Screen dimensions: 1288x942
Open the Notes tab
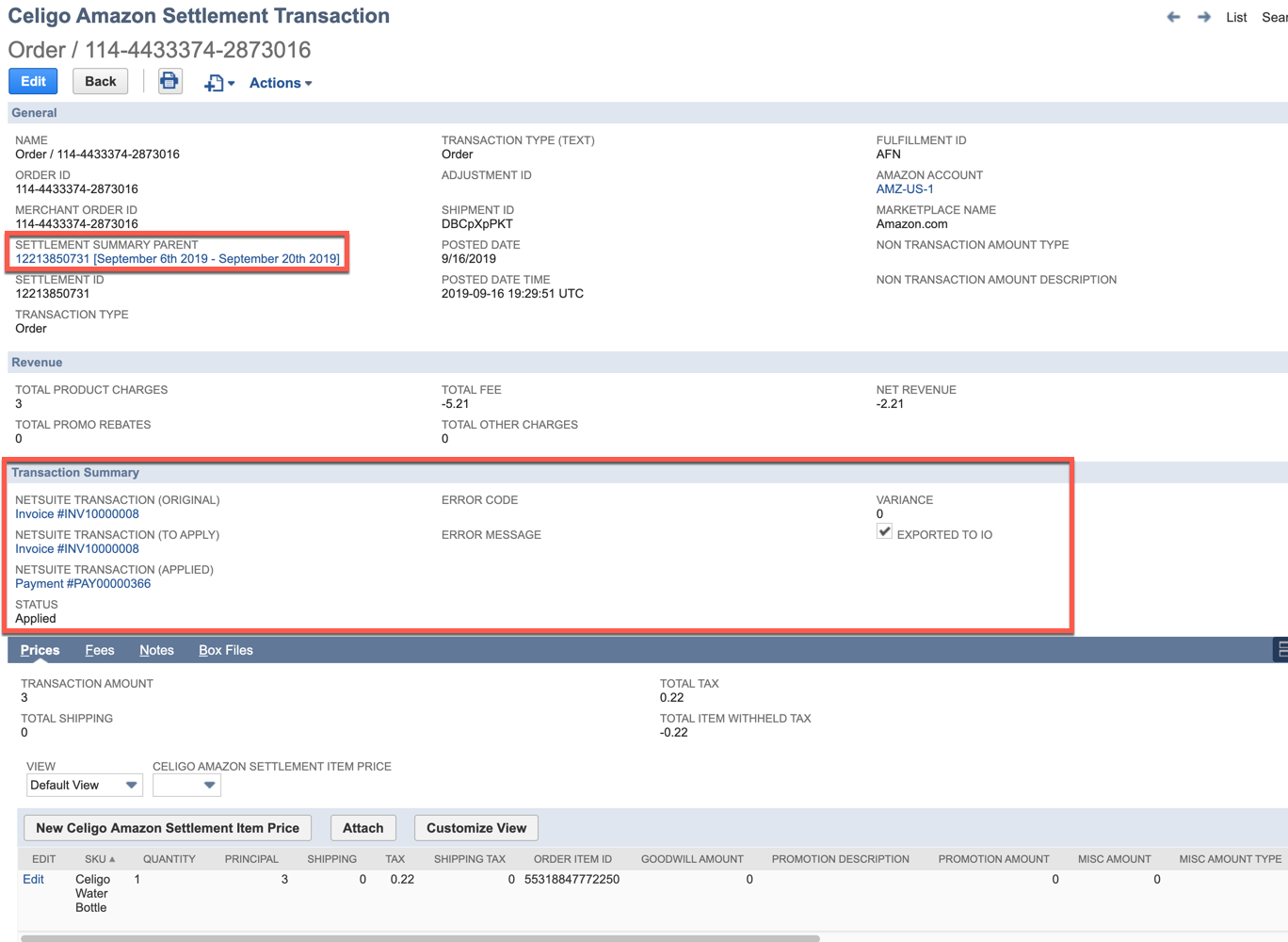[156, 650]
